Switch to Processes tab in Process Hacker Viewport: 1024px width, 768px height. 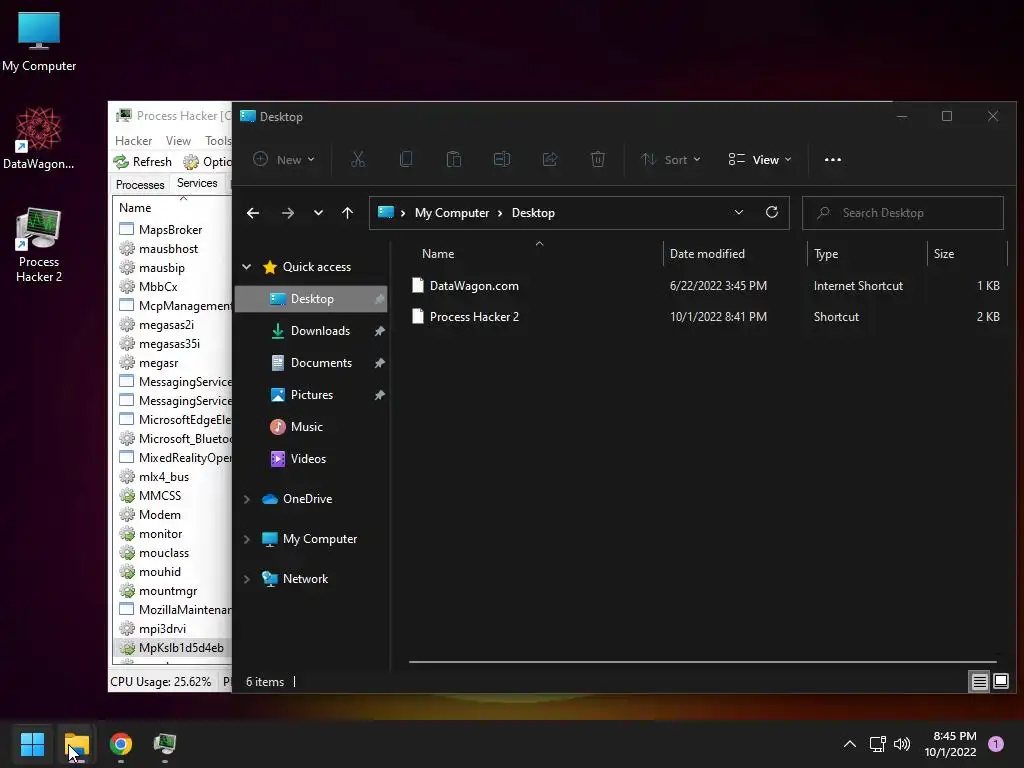click(x=140, y=184)
